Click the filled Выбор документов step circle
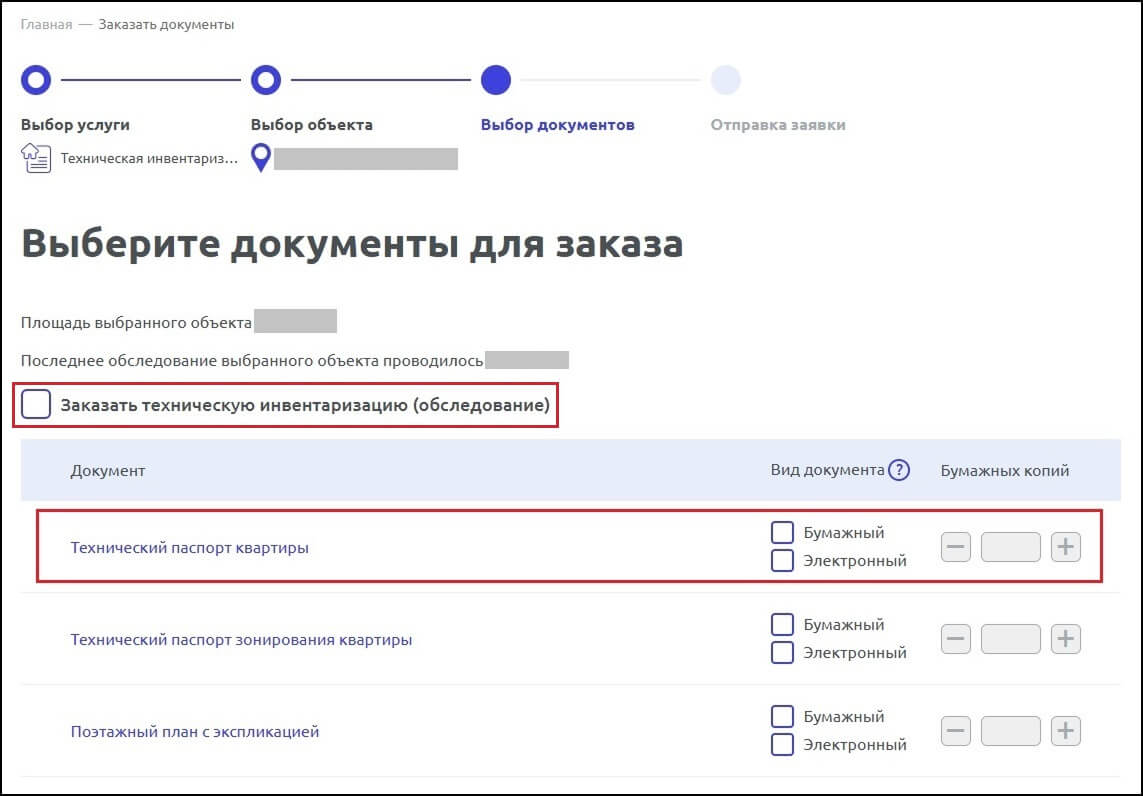Image resolution: width=1143 pixels, height=796 pixels. point(497,80)
